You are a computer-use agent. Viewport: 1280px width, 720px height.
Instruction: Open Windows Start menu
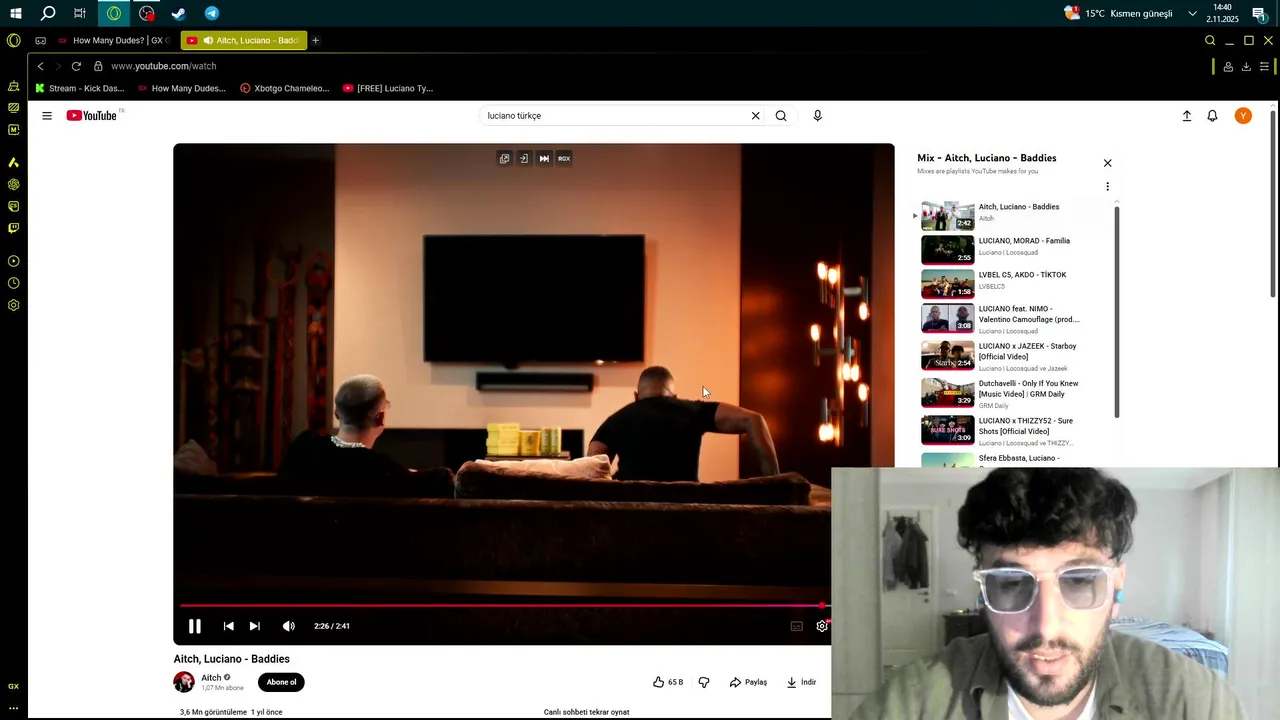[x=15, y=14]
